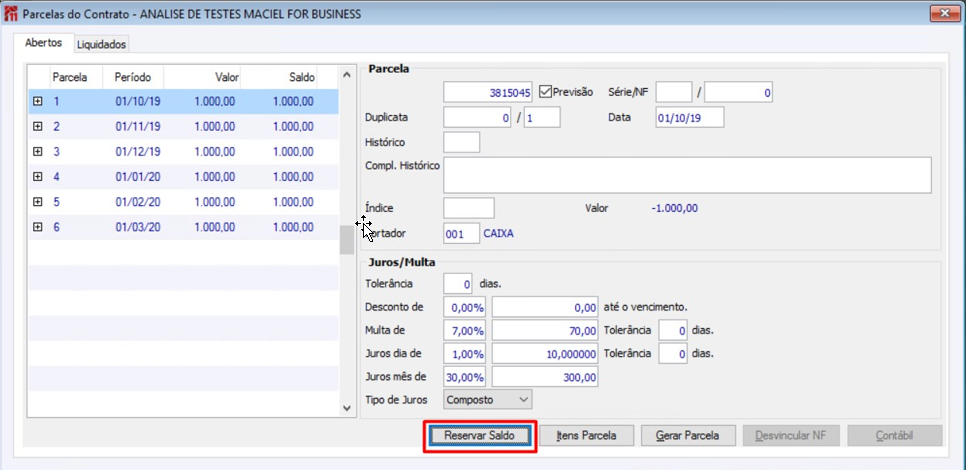
Task: Click the -1.000,00 Valor amount
Action: (675, 208)
